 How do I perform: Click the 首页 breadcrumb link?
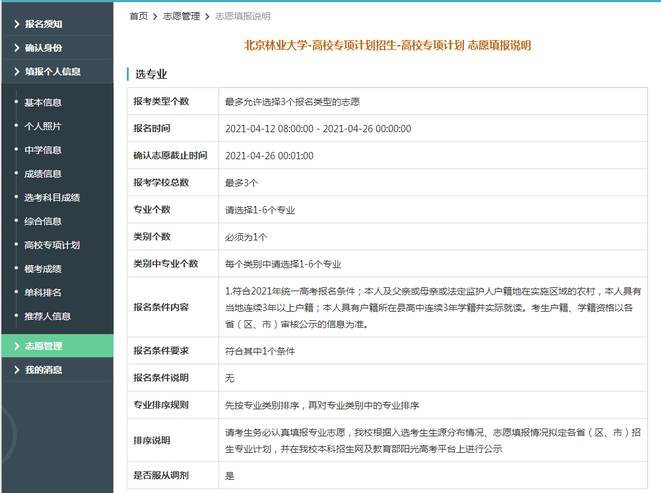pos(138,17)
